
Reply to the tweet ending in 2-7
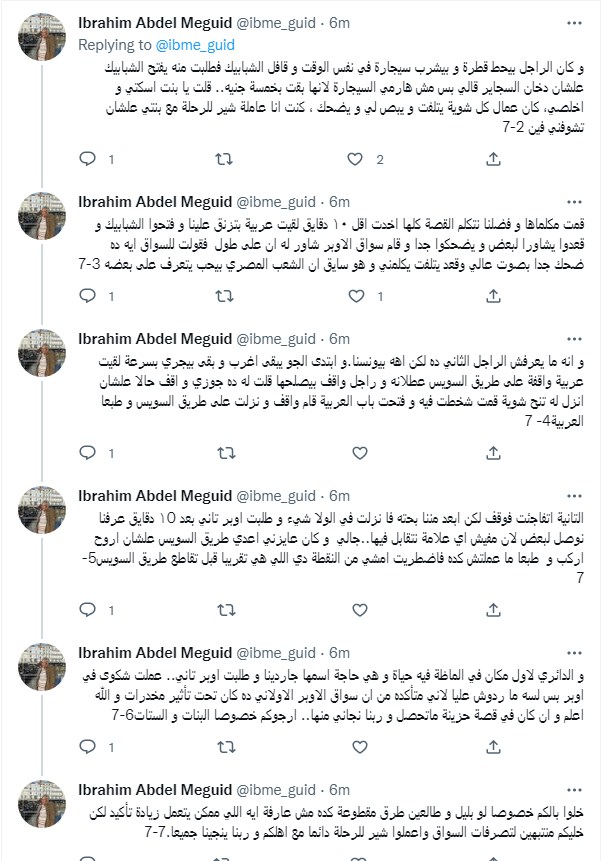coord(88,159)
